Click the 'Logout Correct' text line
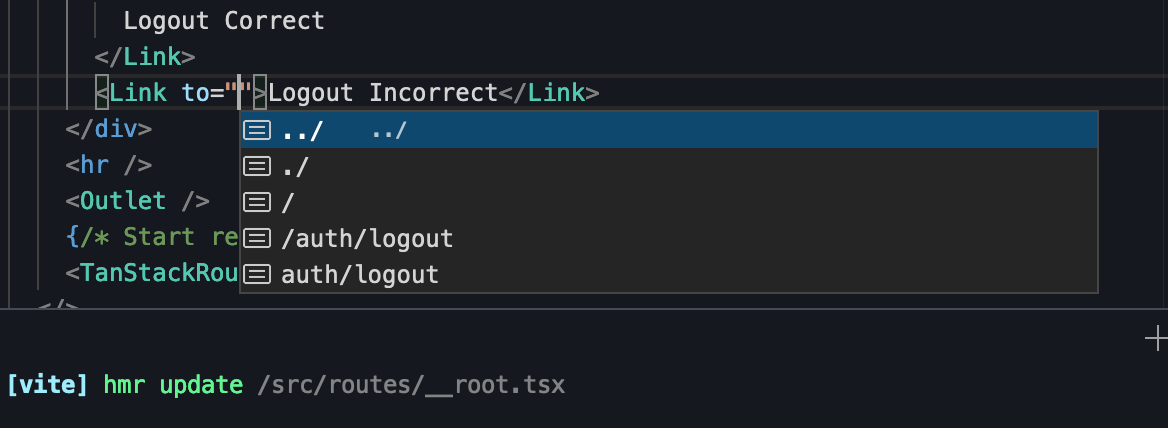The width and height of the screenshot is (1168, 428). pyautogui.click(x=224, y=21)
